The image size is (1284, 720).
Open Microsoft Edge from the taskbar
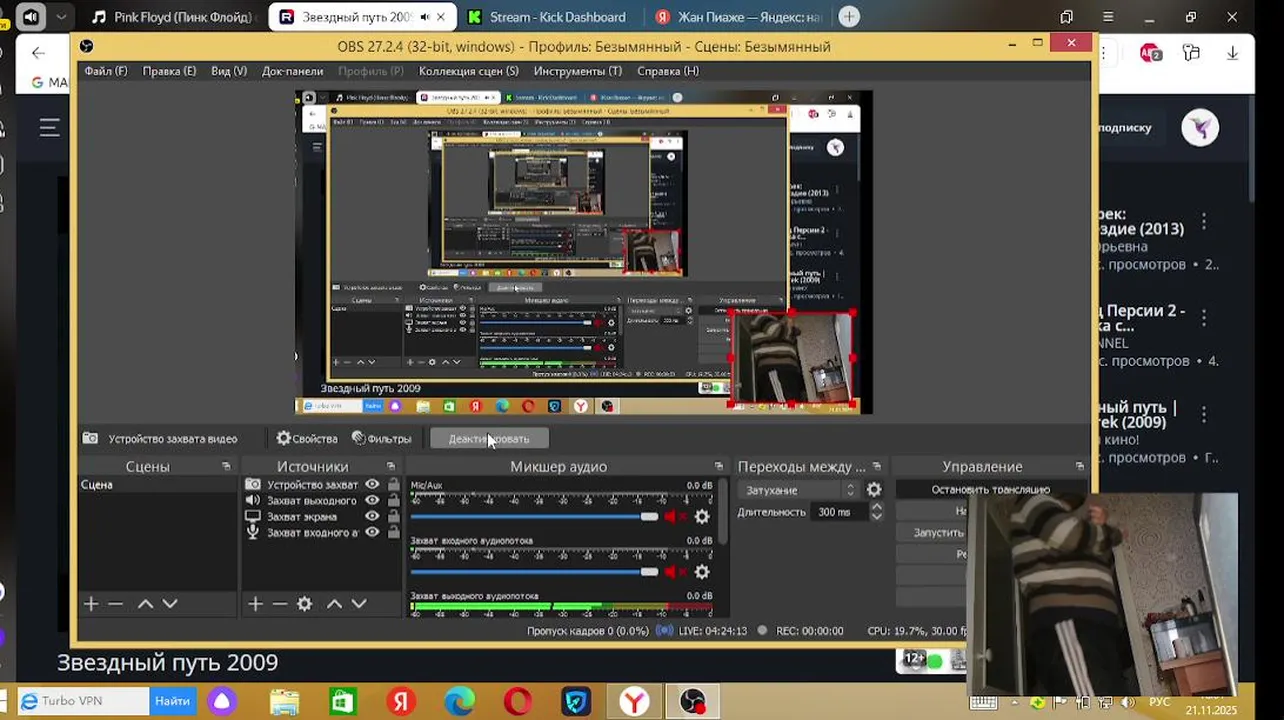coord(459,702)
